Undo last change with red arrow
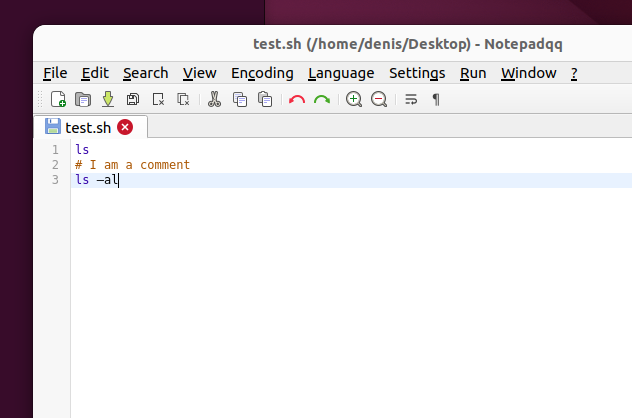Image resolution: width=632 pixels, height=418 pixels. click(x=297, y=99)
